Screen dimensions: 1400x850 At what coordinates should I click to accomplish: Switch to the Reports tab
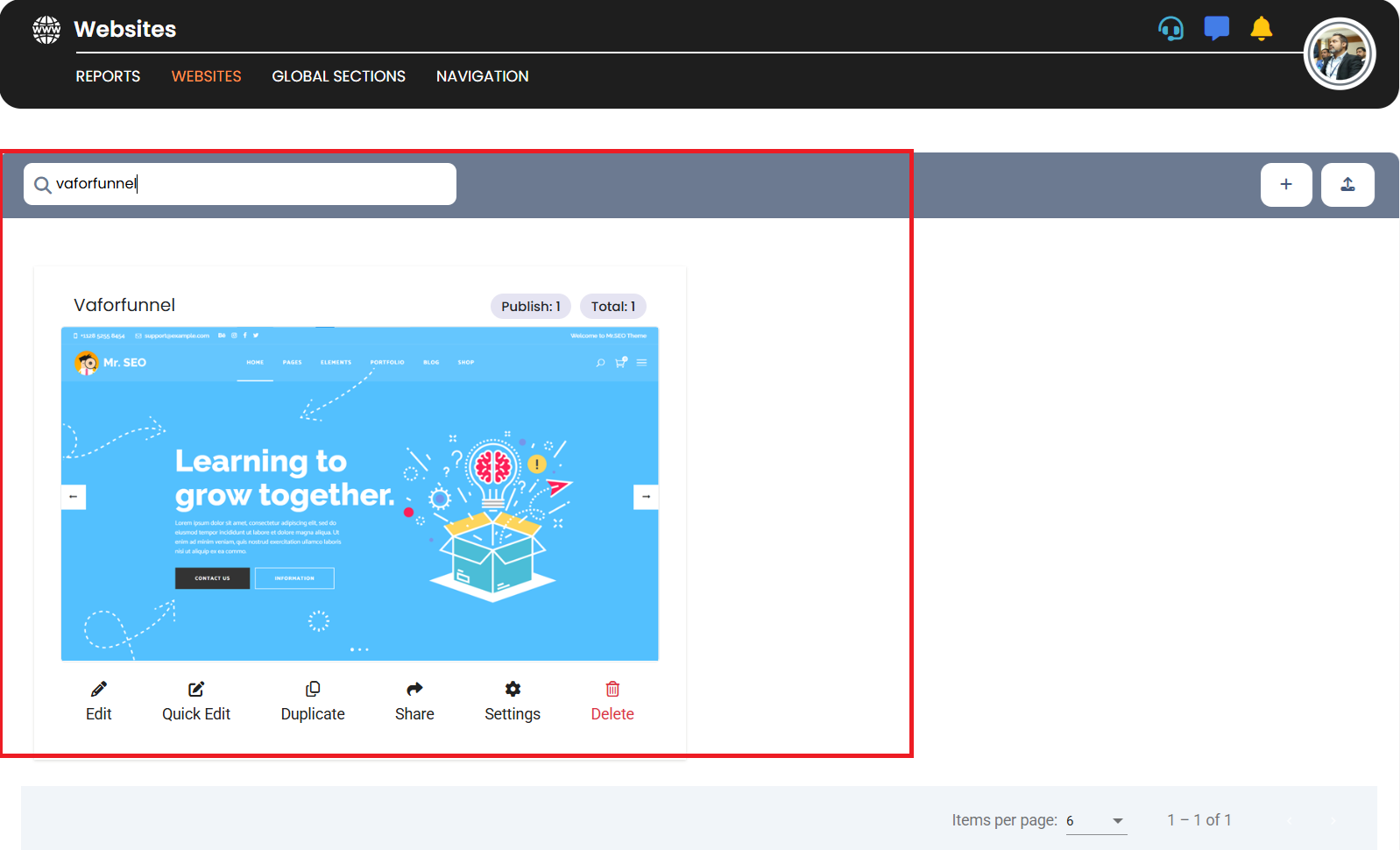click(108, 76)
